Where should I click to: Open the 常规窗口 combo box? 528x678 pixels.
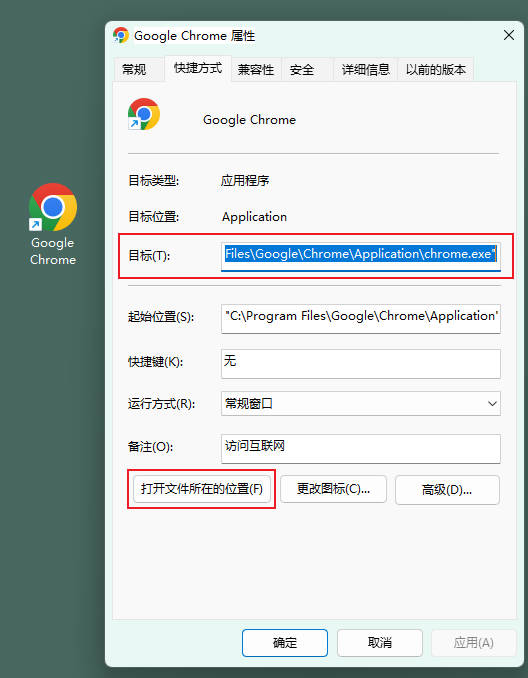click(x=361, y=403)
